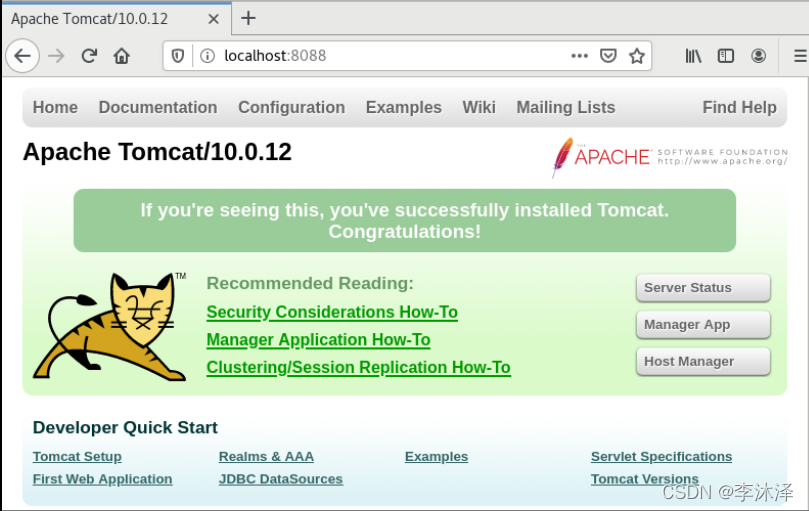Viewport: 809px width, 511px height.
Task: Open the Firefox account avatar icon
Action: click(758, 56)
